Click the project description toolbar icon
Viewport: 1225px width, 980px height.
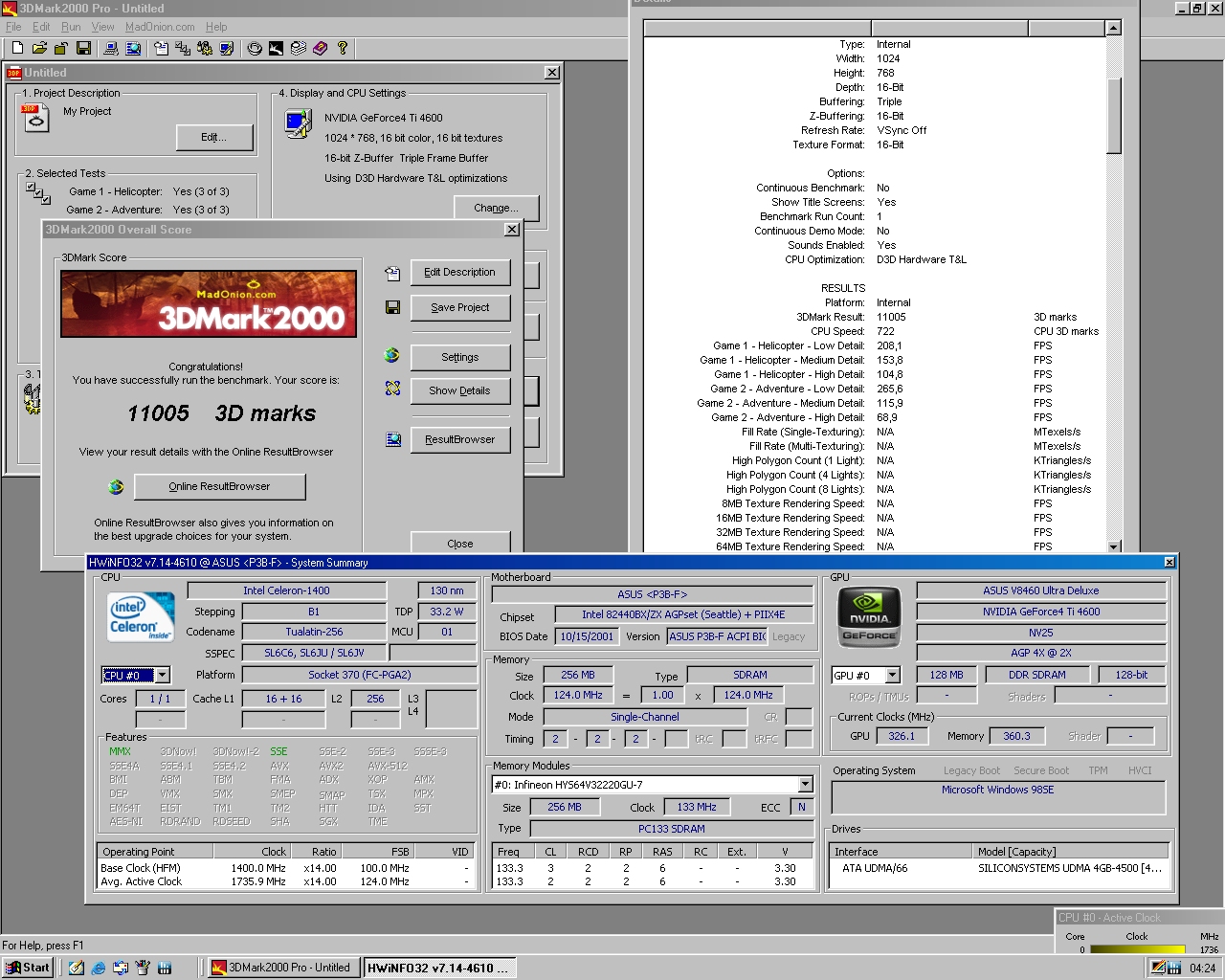pyautogui.click(x=161, y=48)
